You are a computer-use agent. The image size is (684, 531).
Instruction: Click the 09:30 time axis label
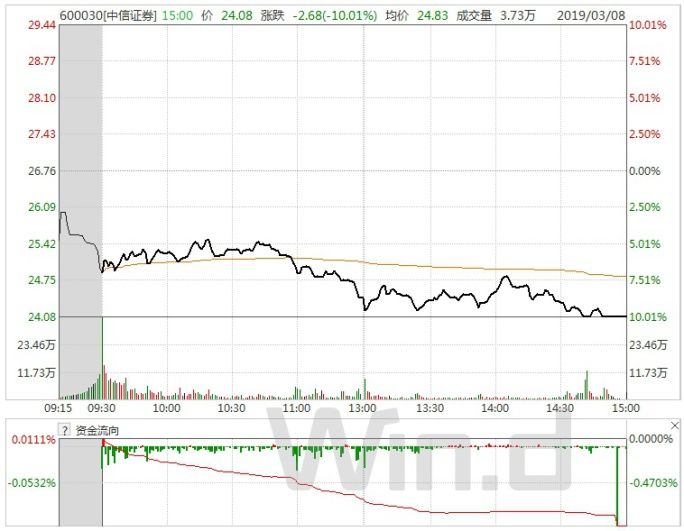coord(102,408)
